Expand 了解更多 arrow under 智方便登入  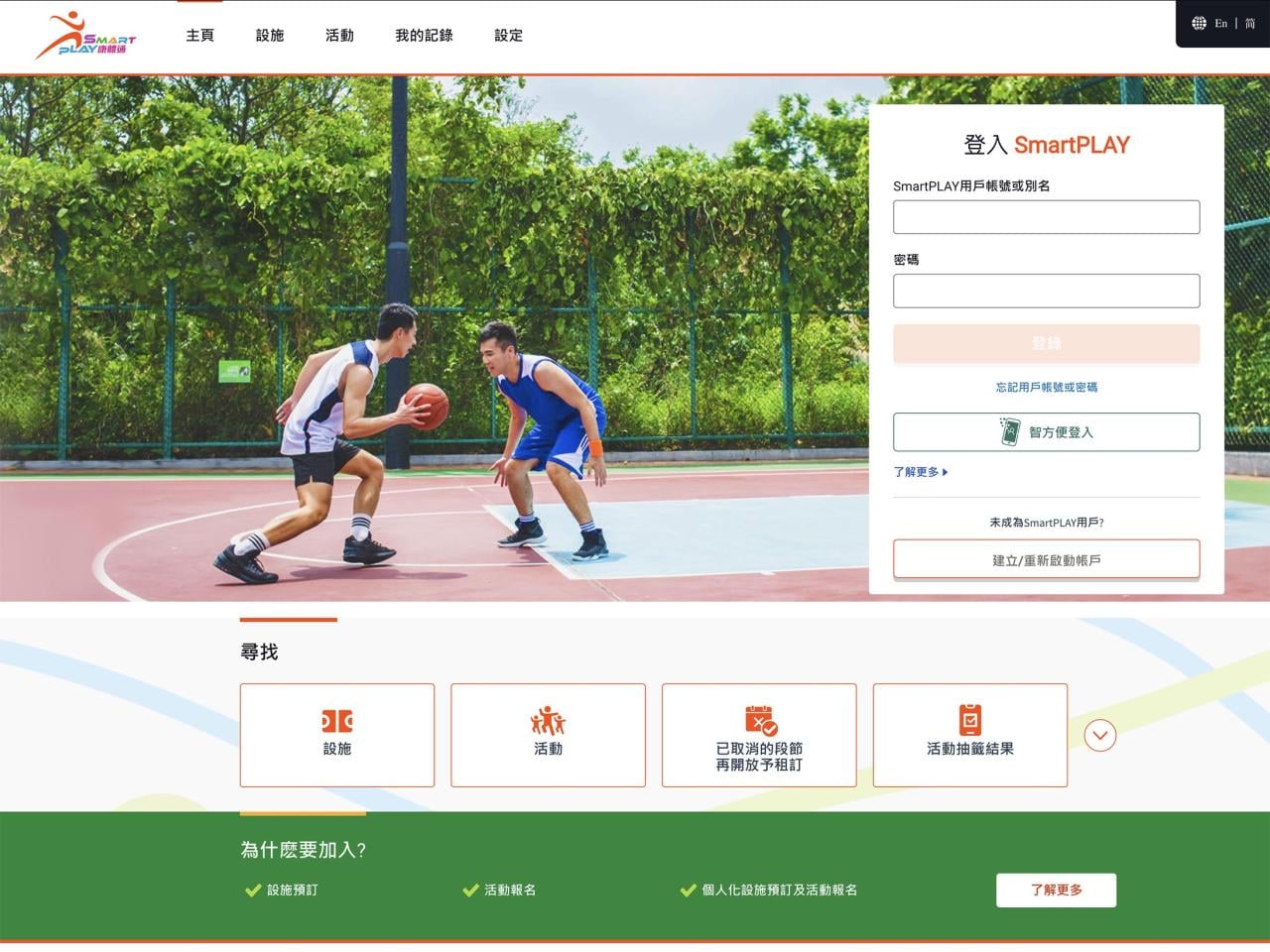(945, 472)
